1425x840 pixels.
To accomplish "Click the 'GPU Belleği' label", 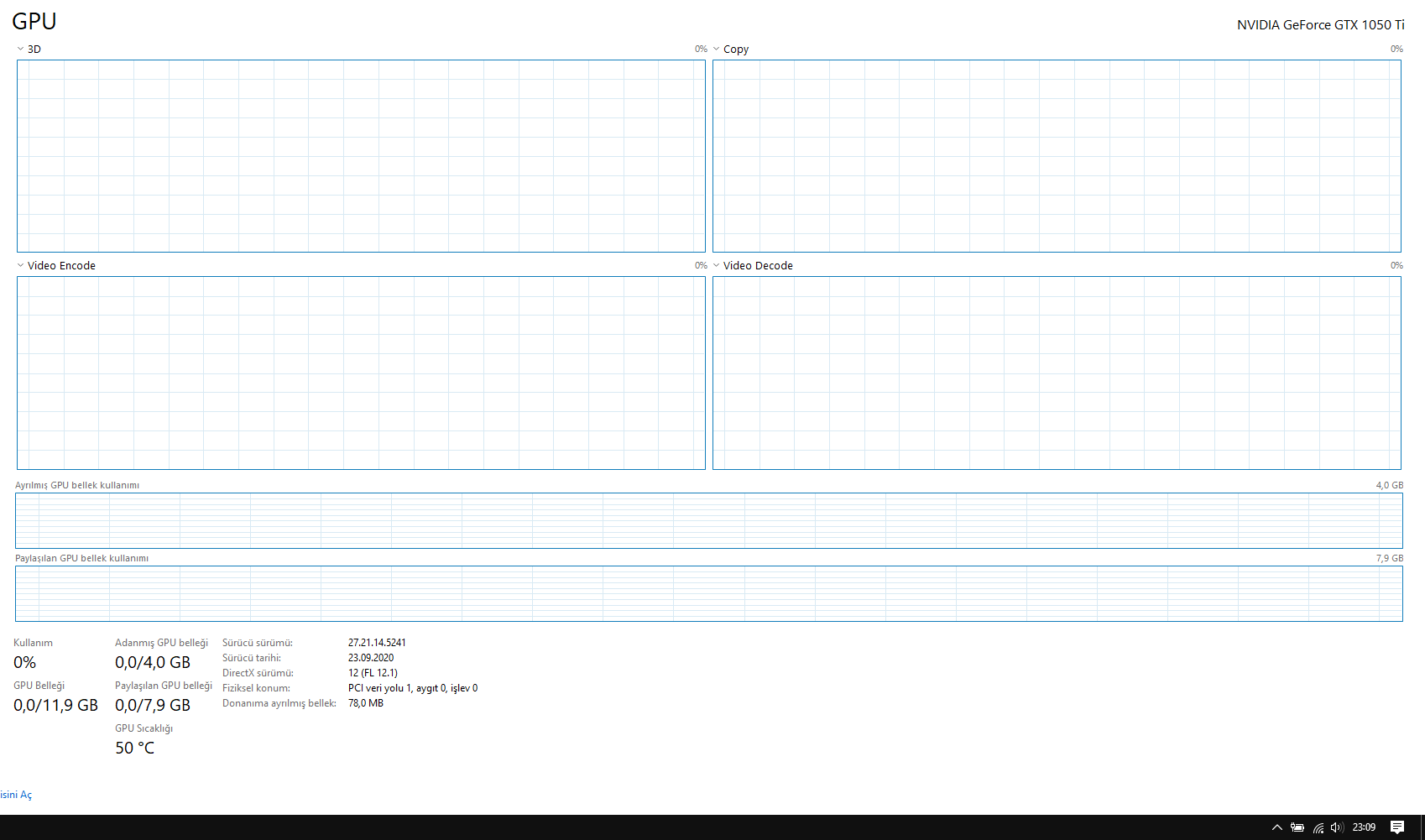I will pos(39,686).
